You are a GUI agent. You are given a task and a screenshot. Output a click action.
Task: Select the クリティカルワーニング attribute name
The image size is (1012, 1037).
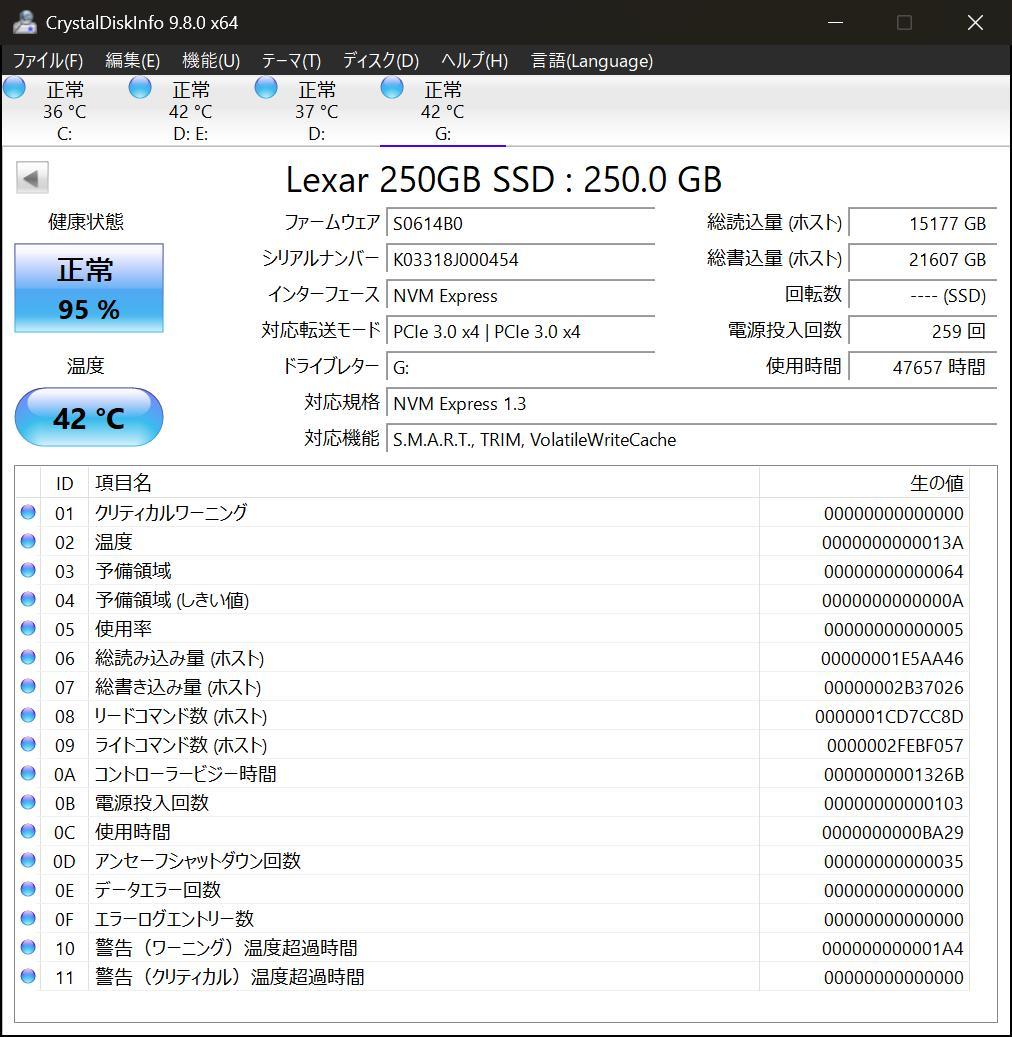171,513
